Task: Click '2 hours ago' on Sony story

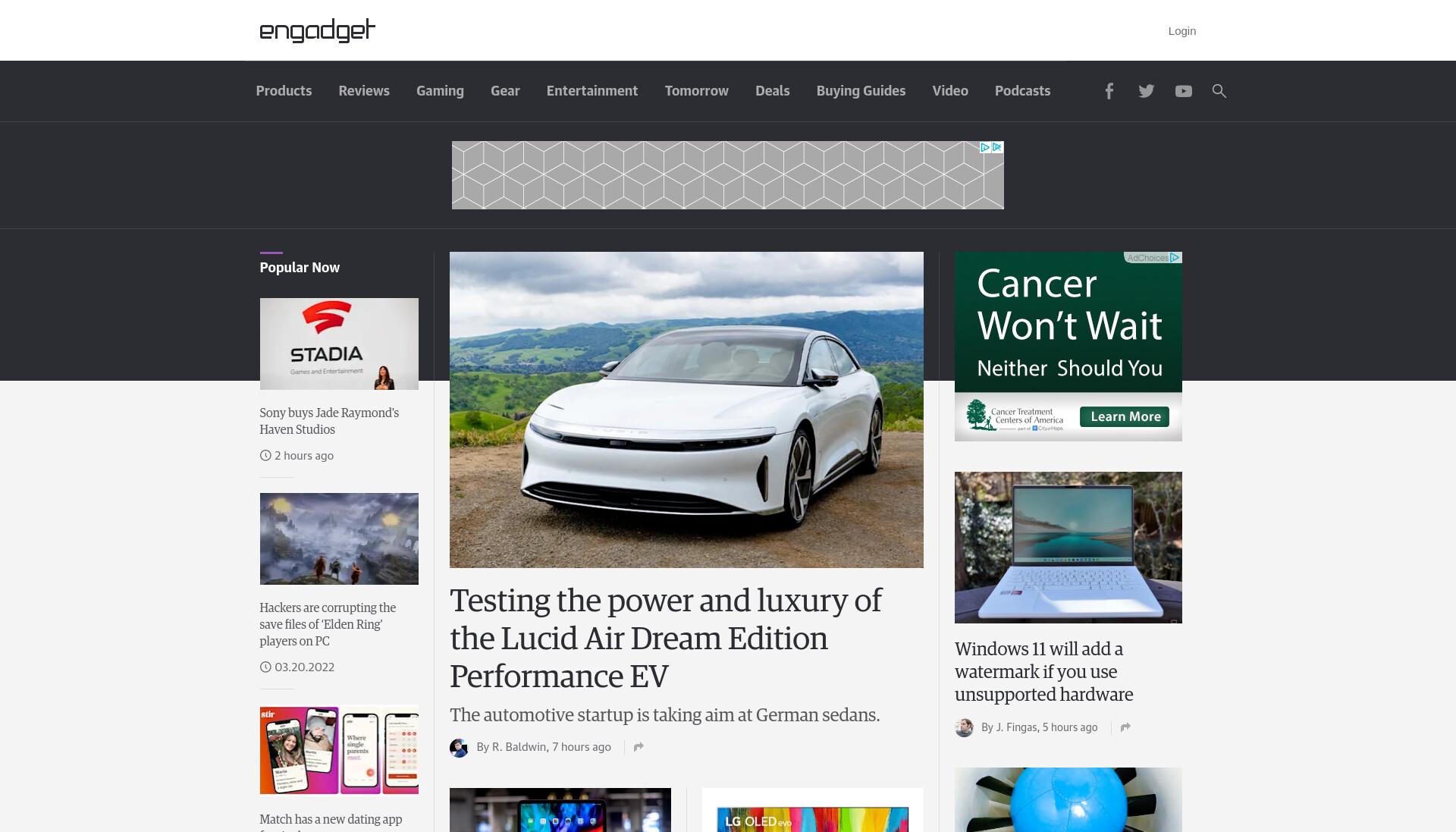Action: [304, 456]
